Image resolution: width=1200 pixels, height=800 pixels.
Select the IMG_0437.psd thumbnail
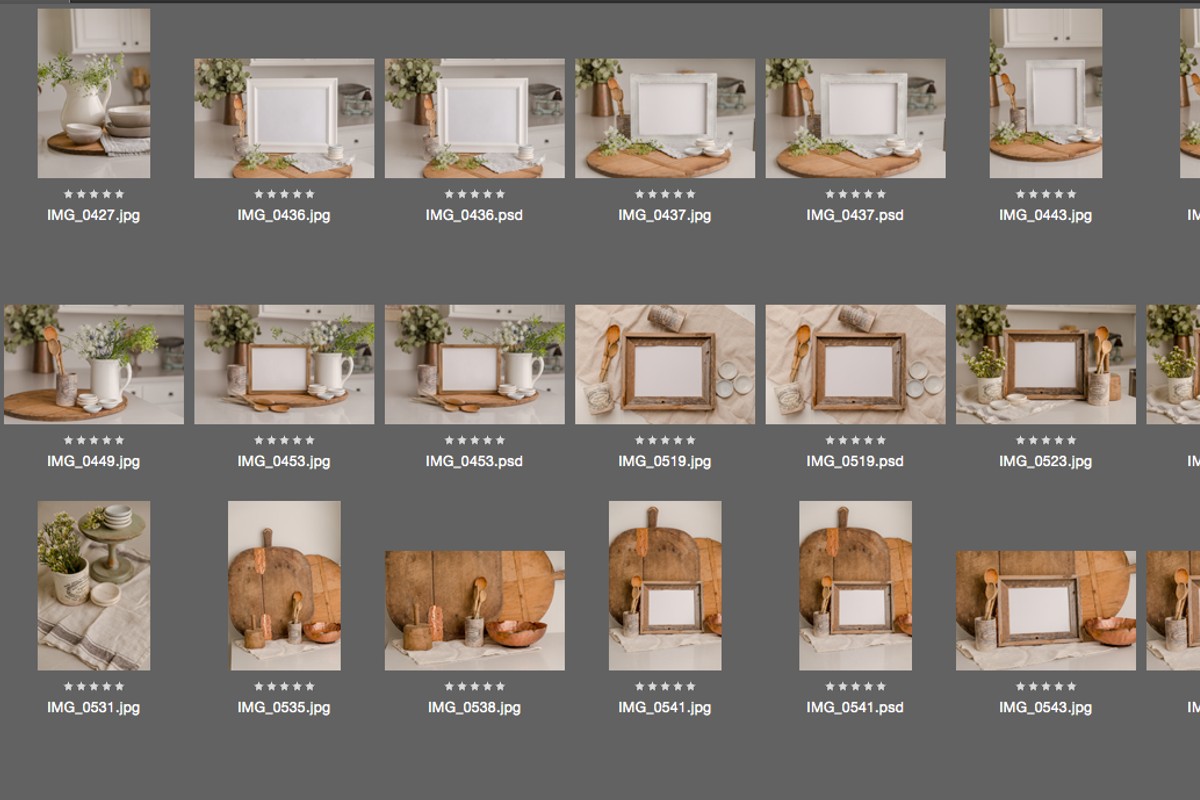click(x=855, y=118)
